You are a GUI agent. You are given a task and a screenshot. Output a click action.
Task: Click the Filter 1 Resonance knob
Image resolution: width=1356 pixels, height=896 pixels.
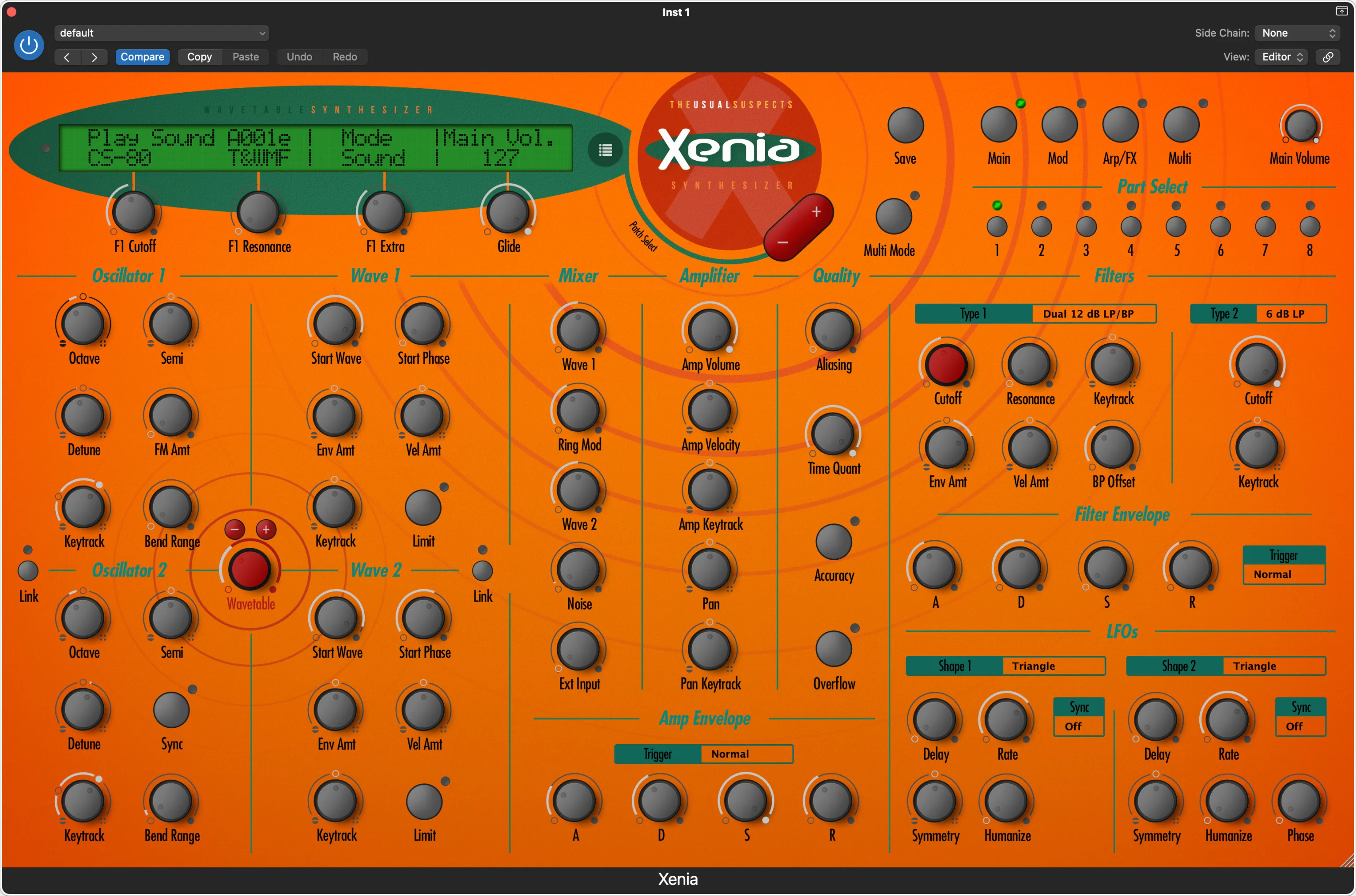pos(1030,365)
